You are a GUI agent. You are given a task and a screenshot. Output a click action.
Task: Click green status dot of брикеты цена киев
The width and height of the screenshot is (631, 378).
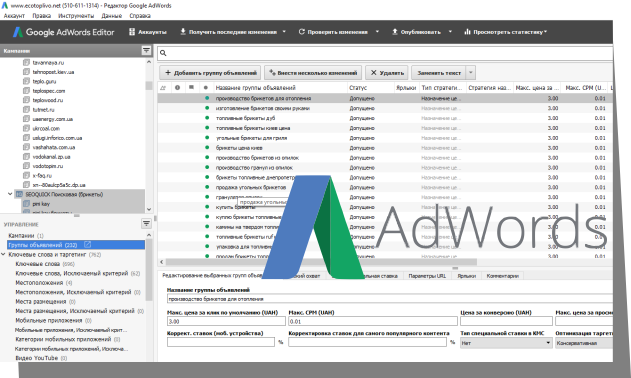(207, 147)
